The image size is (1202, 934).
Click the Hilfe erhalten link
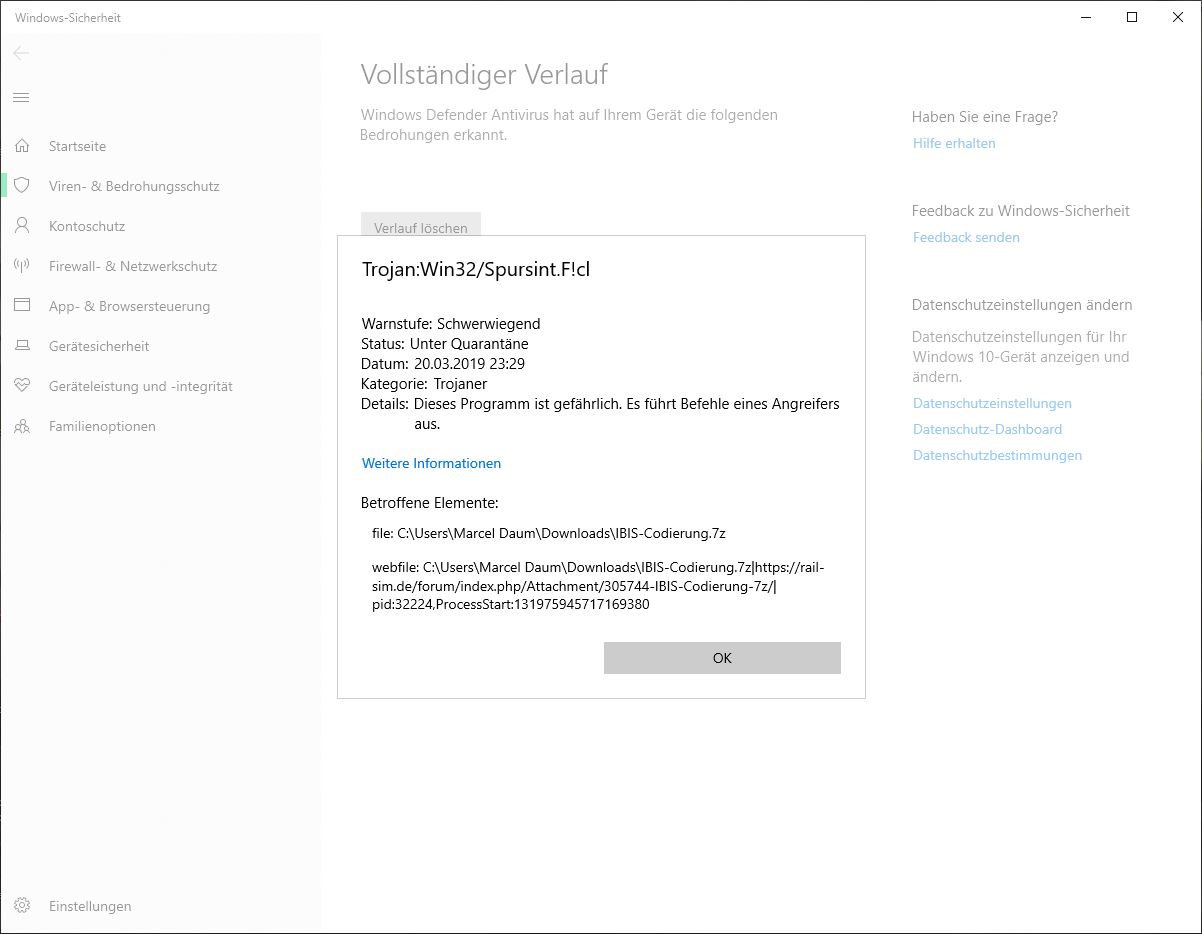point(954,143)
